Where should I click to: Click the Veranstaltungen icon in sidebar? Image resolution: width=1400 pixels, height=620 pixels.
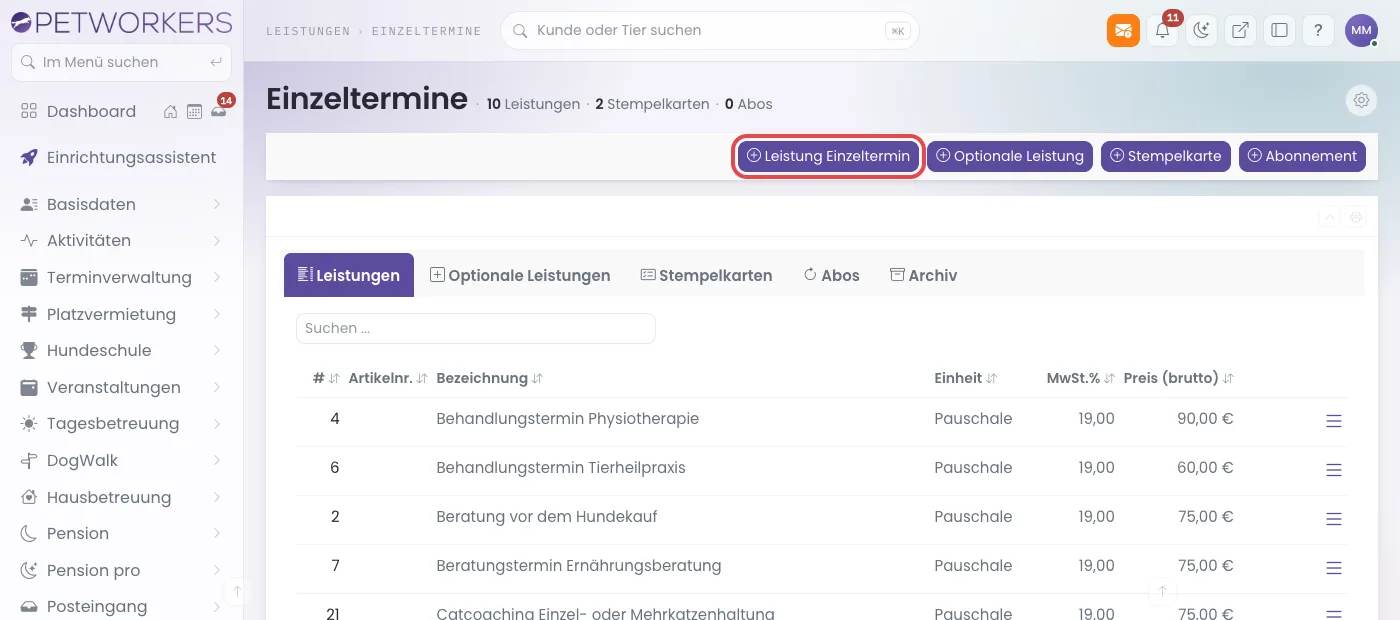click(29, 387)
